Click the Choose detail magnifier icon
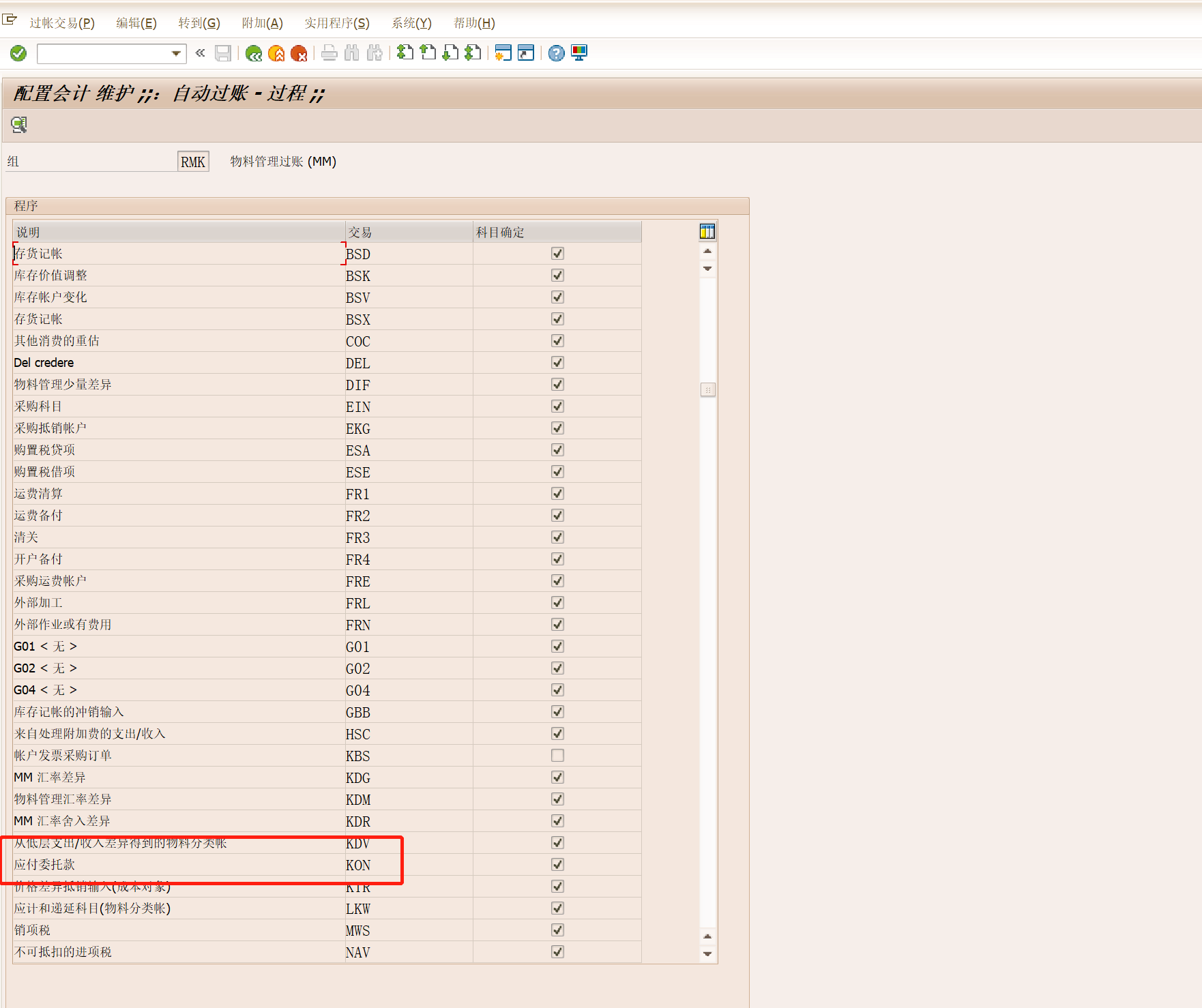Screen dimensions: 1202x1008 [19, 124]
